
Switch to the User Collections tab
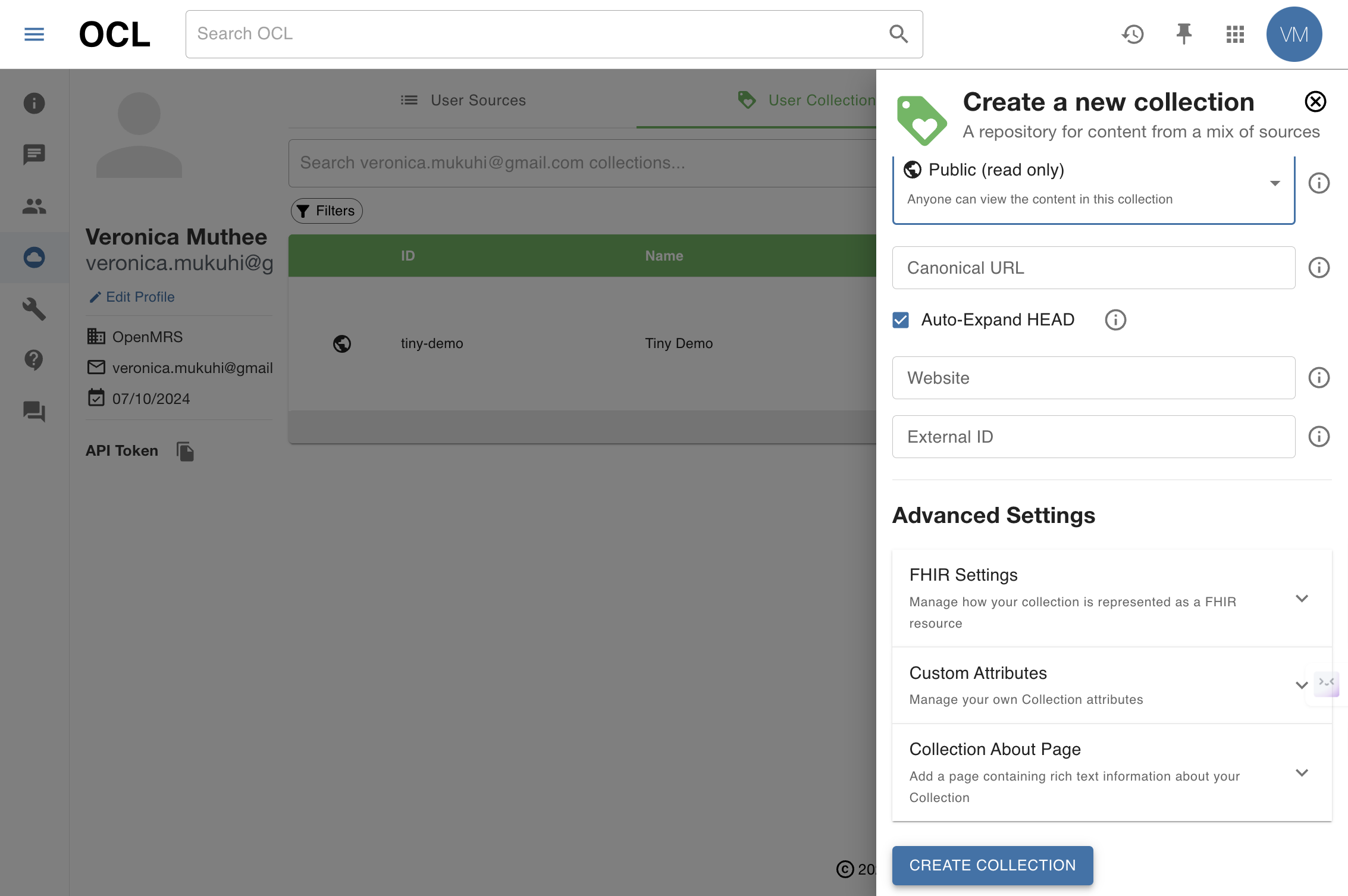point(806,100)
